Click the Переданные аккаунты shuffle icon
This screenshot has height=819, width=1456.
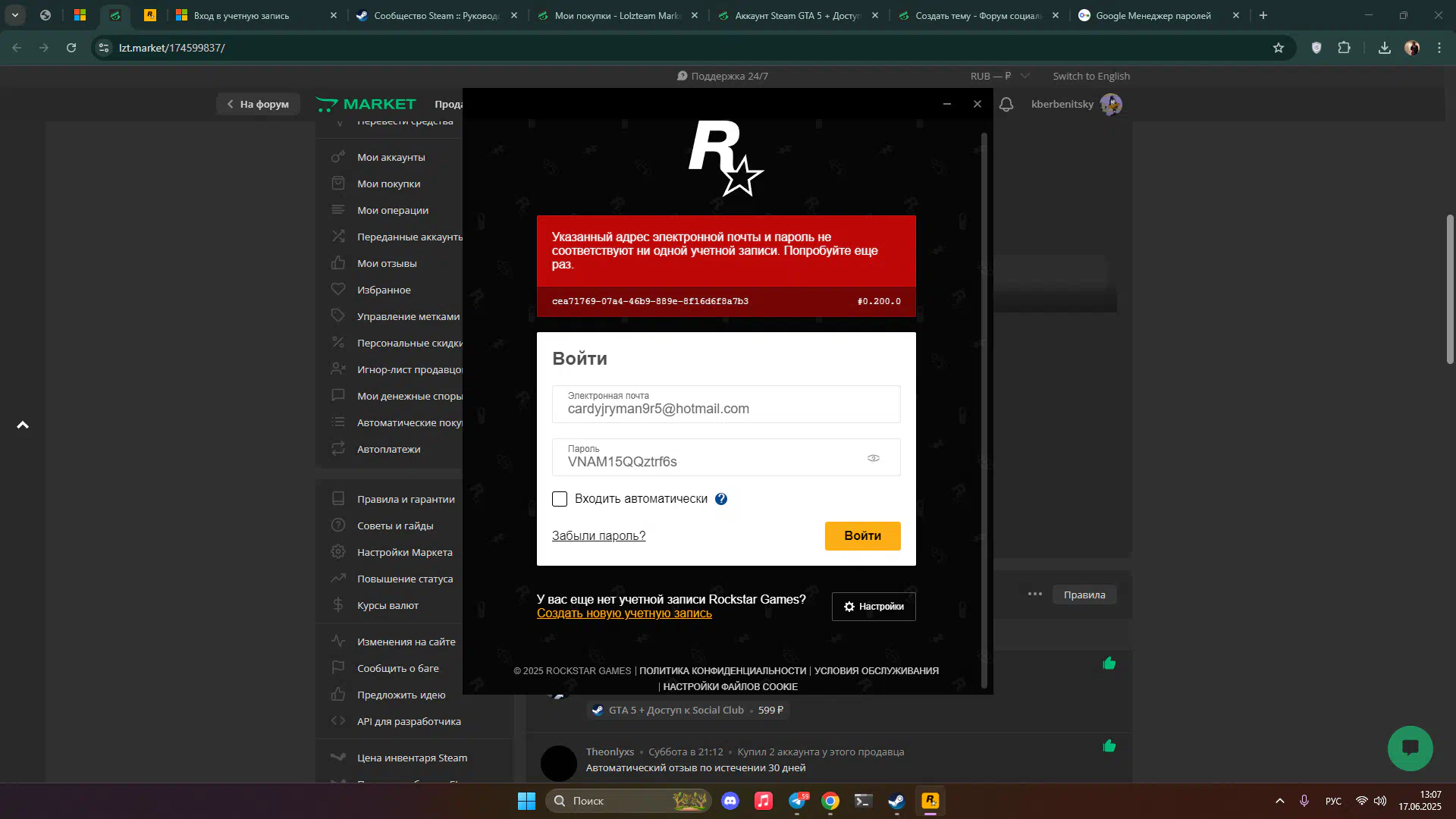[x=338, y=237]
